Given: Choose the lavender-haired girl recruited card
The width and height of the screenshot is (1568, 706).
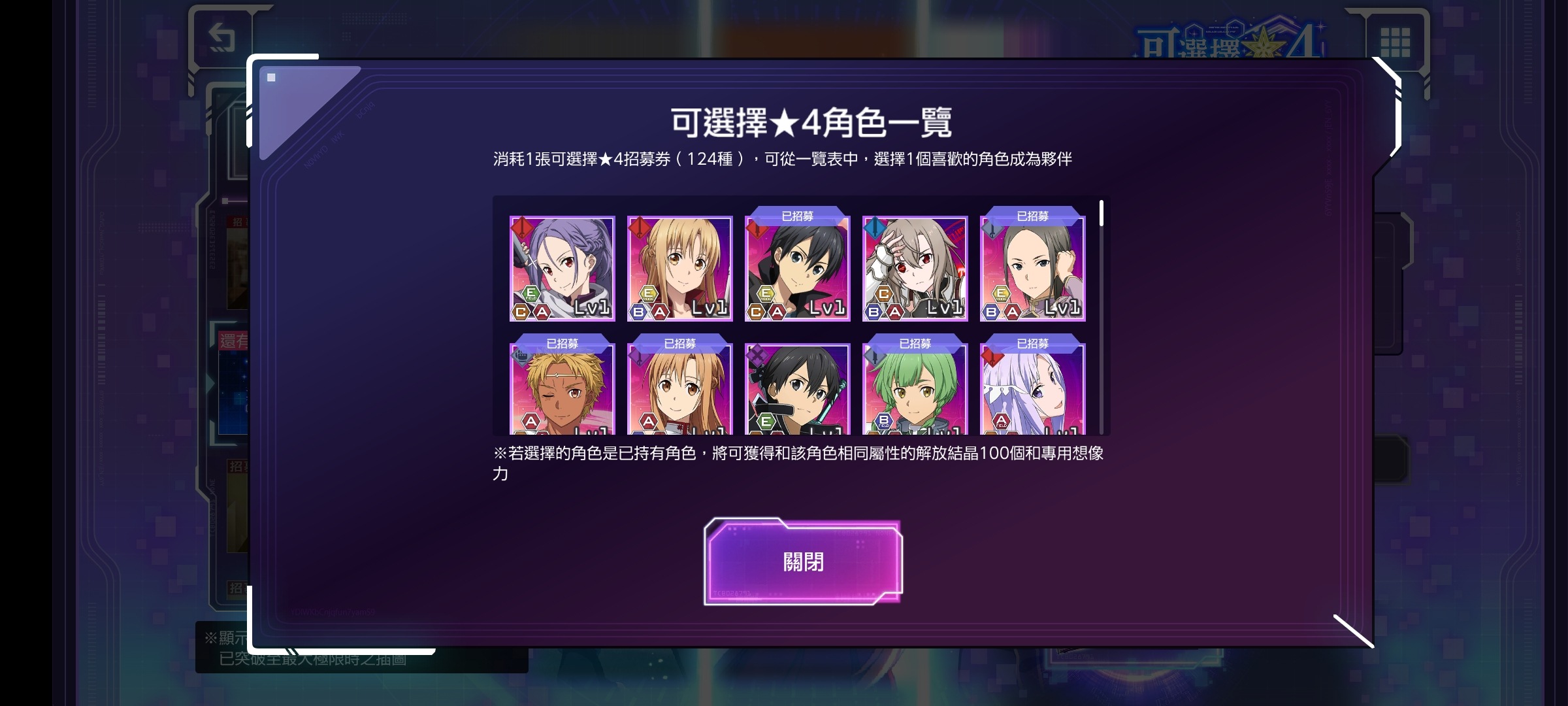Looking at the screenshot, I should click(1032, 390).
